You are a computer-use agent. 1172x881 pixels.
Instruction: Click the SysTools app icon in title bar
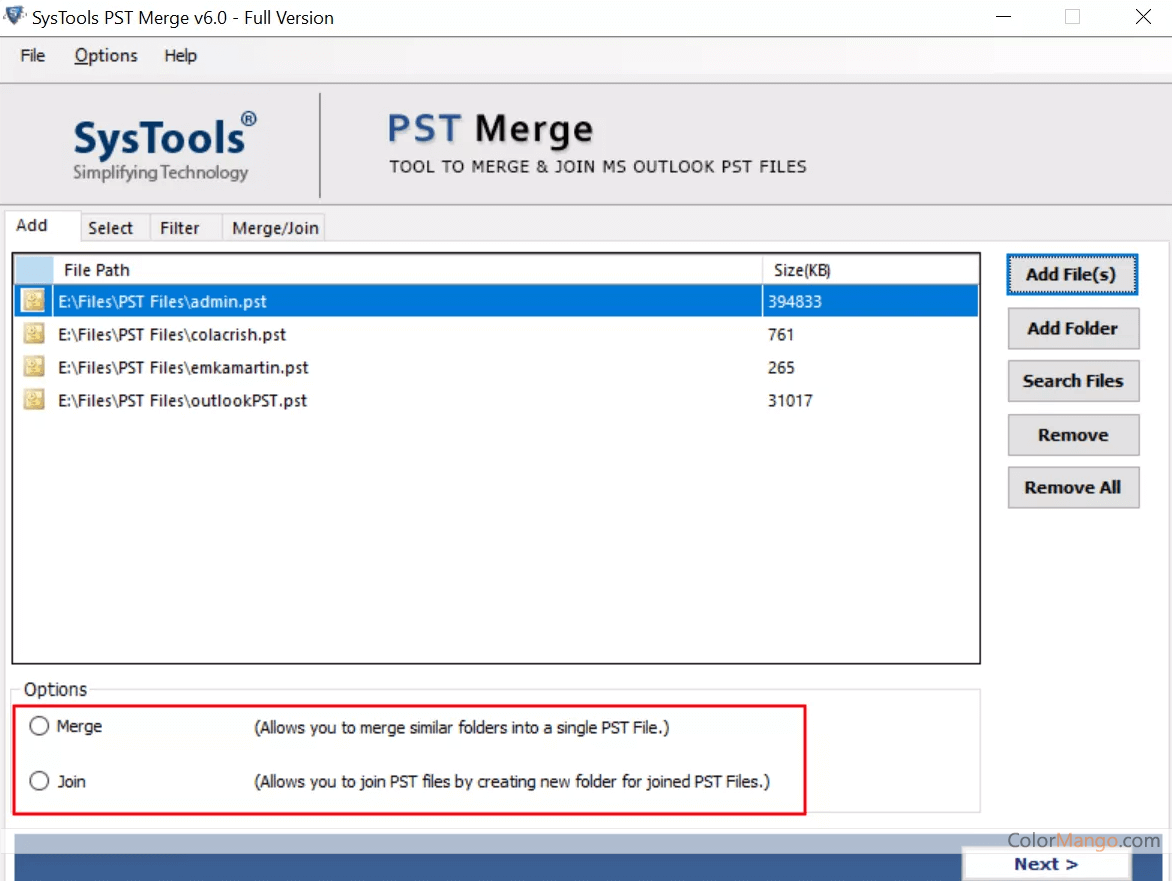pos(15,17)
